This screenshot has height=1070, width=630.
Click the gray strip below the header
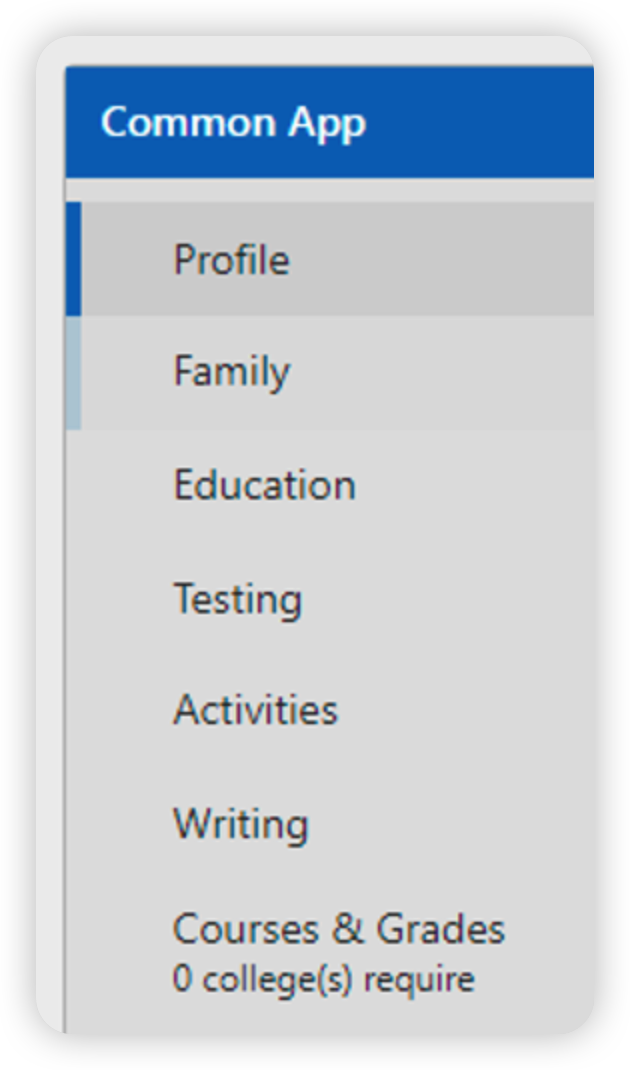330,190
